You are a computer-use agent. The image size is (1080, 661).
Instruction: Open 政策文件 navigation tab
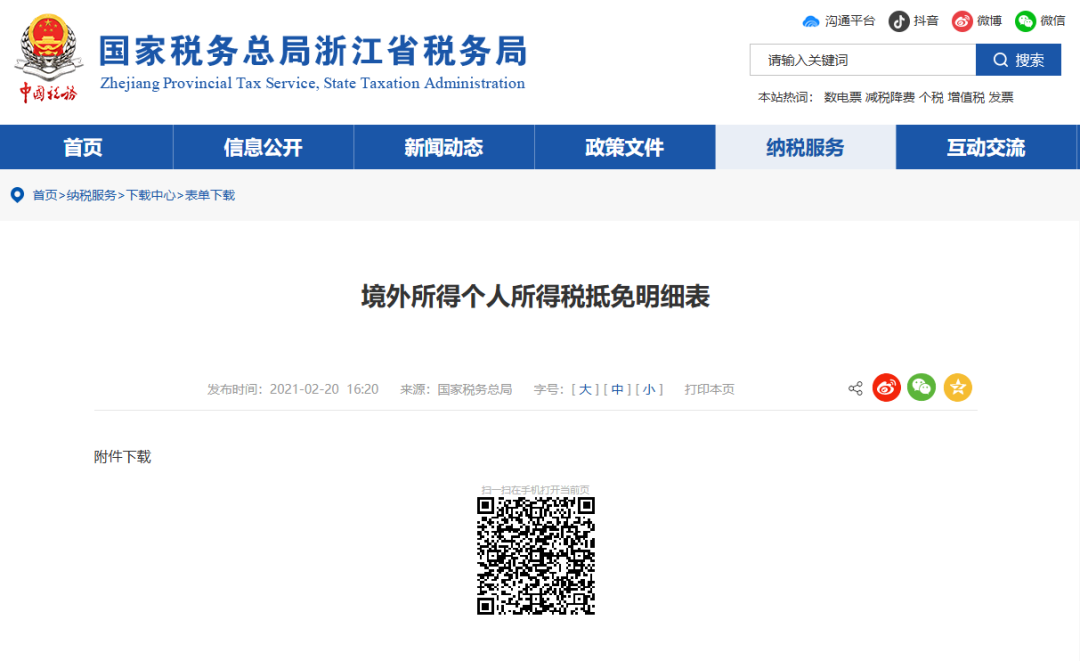point(625,147)
